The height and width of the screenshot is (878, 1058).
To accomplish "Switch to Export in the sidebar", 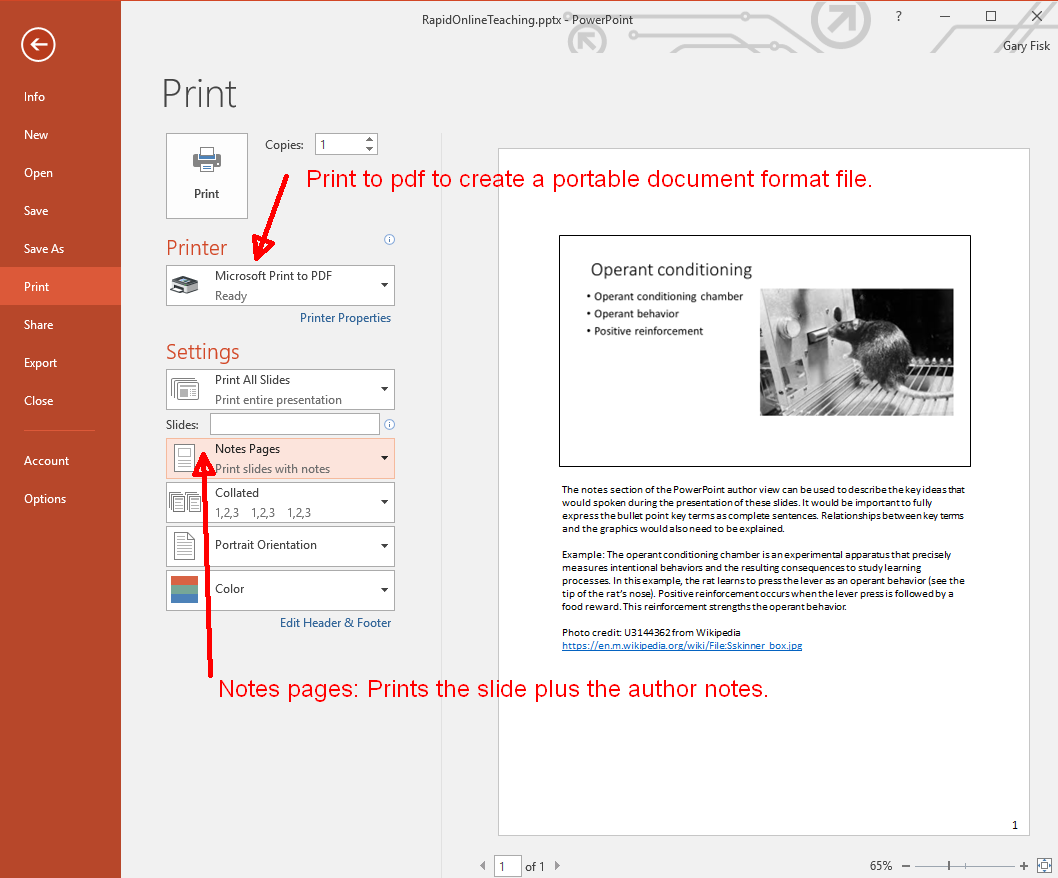I will coord(38,362).
